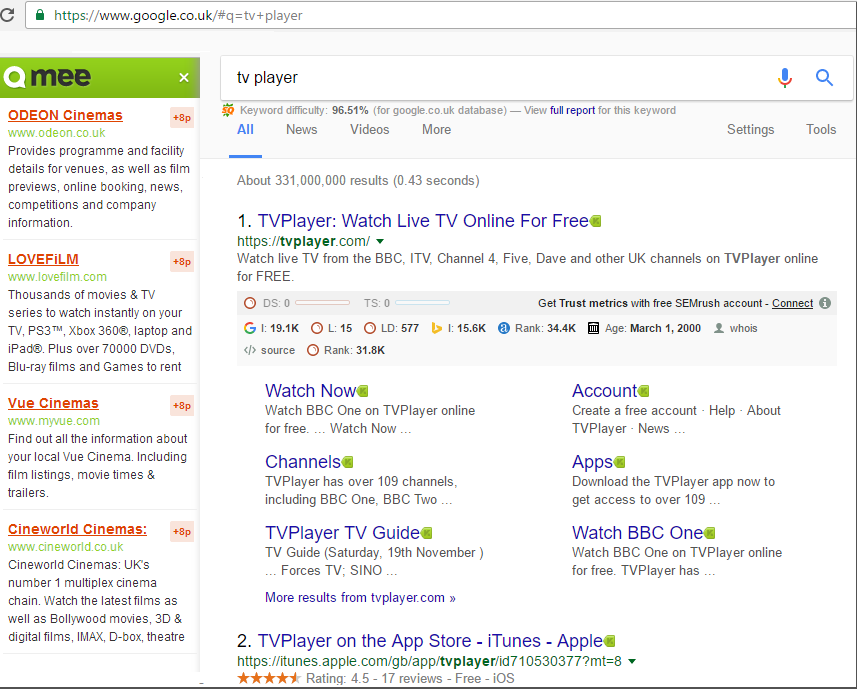
Task: Click the Bing index icon showing 15.6K
Action: 436,328
